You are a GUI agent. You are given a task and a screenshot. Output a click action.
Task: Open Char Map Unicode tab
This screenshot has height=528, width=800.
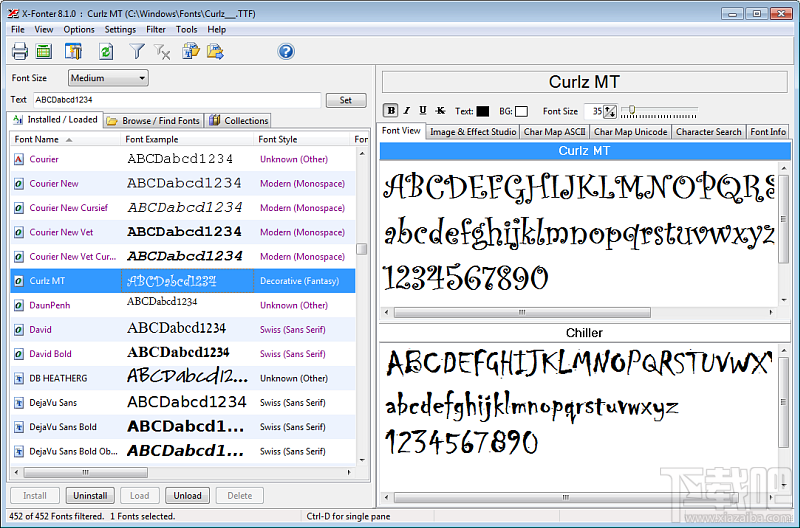(x=631, y=132)
